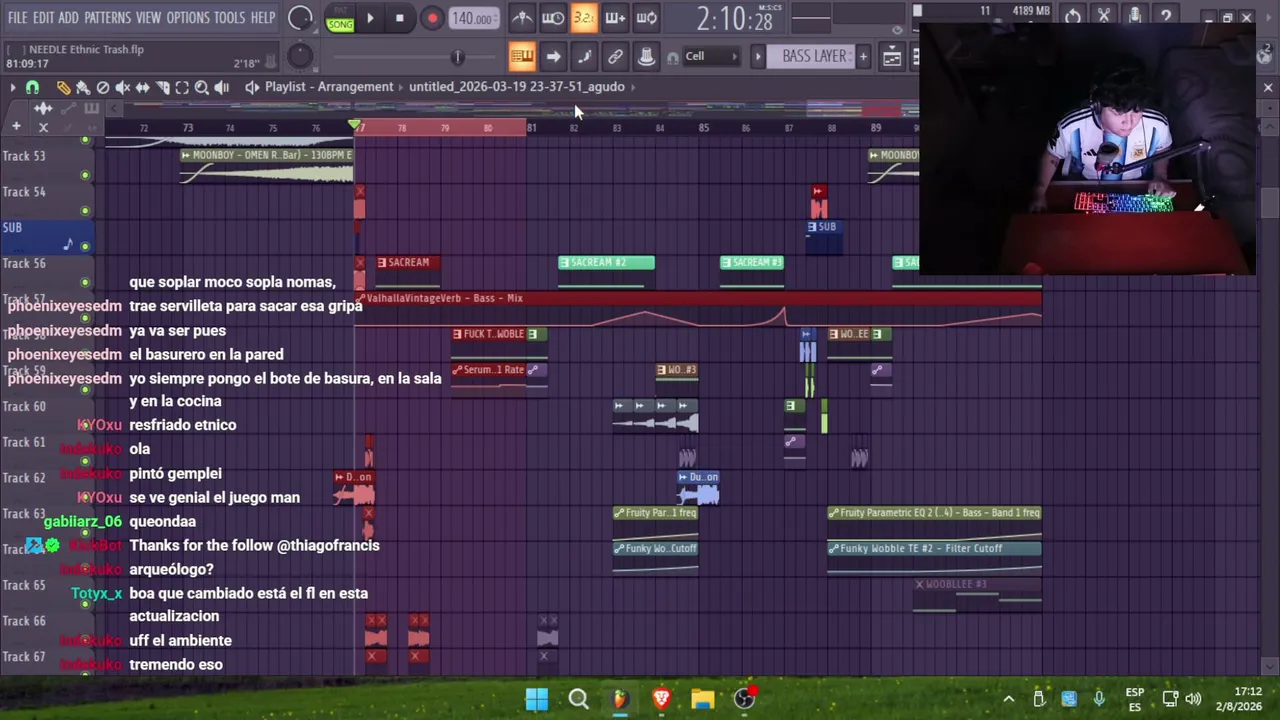Select the SUB track header
This screenshot has height=720, width=1280.
46,237
